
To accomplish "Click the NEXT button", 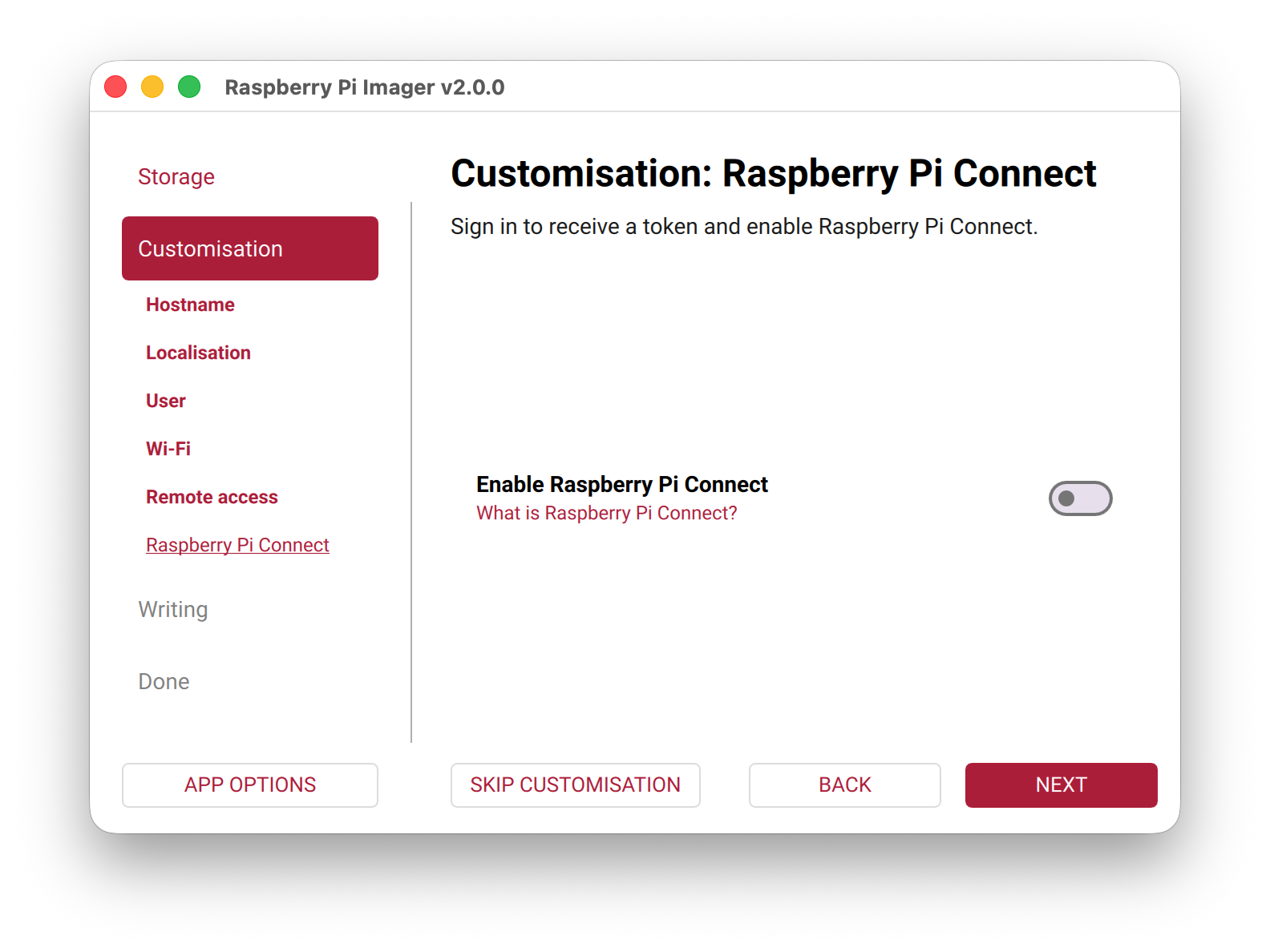I will 1061,785.
